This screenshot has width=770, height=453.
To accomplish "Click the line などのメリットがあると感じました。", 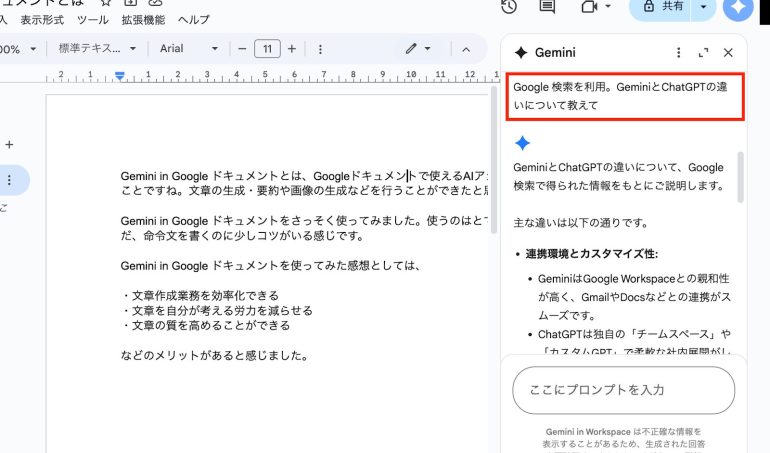I will [x=215, y=355].
